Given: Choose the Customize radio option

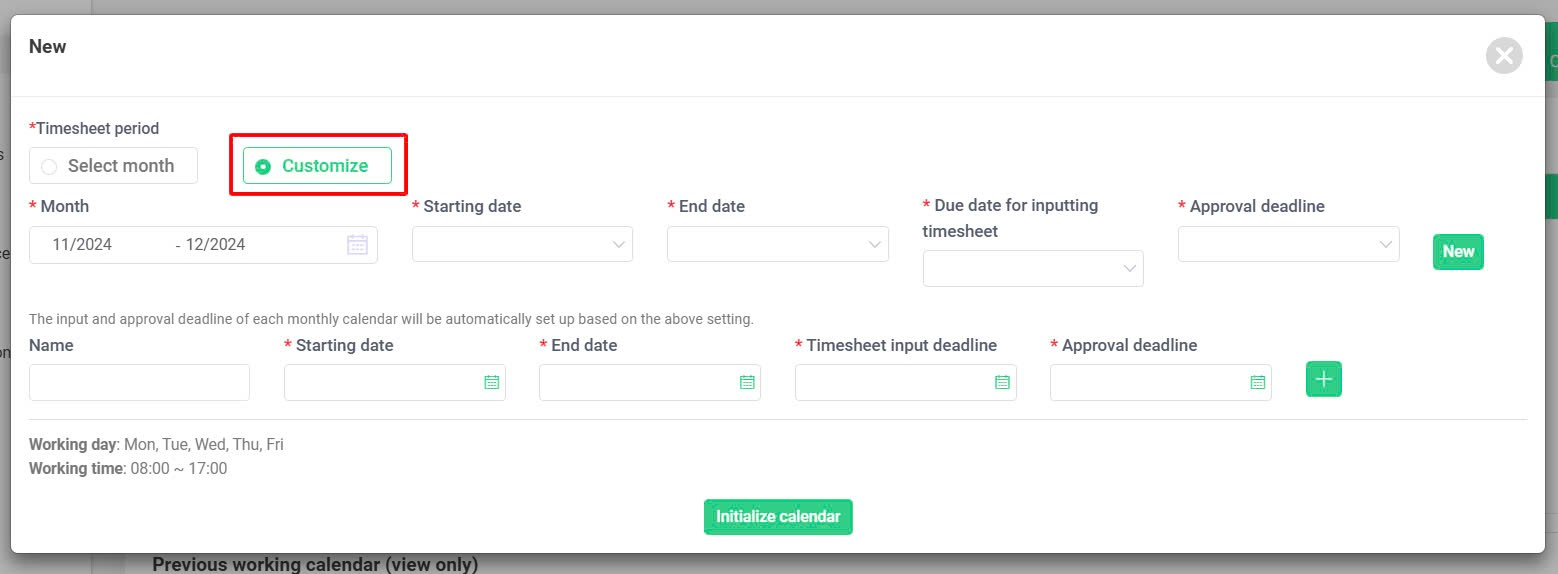Looking at the screenshot, I should click(317, 166).
